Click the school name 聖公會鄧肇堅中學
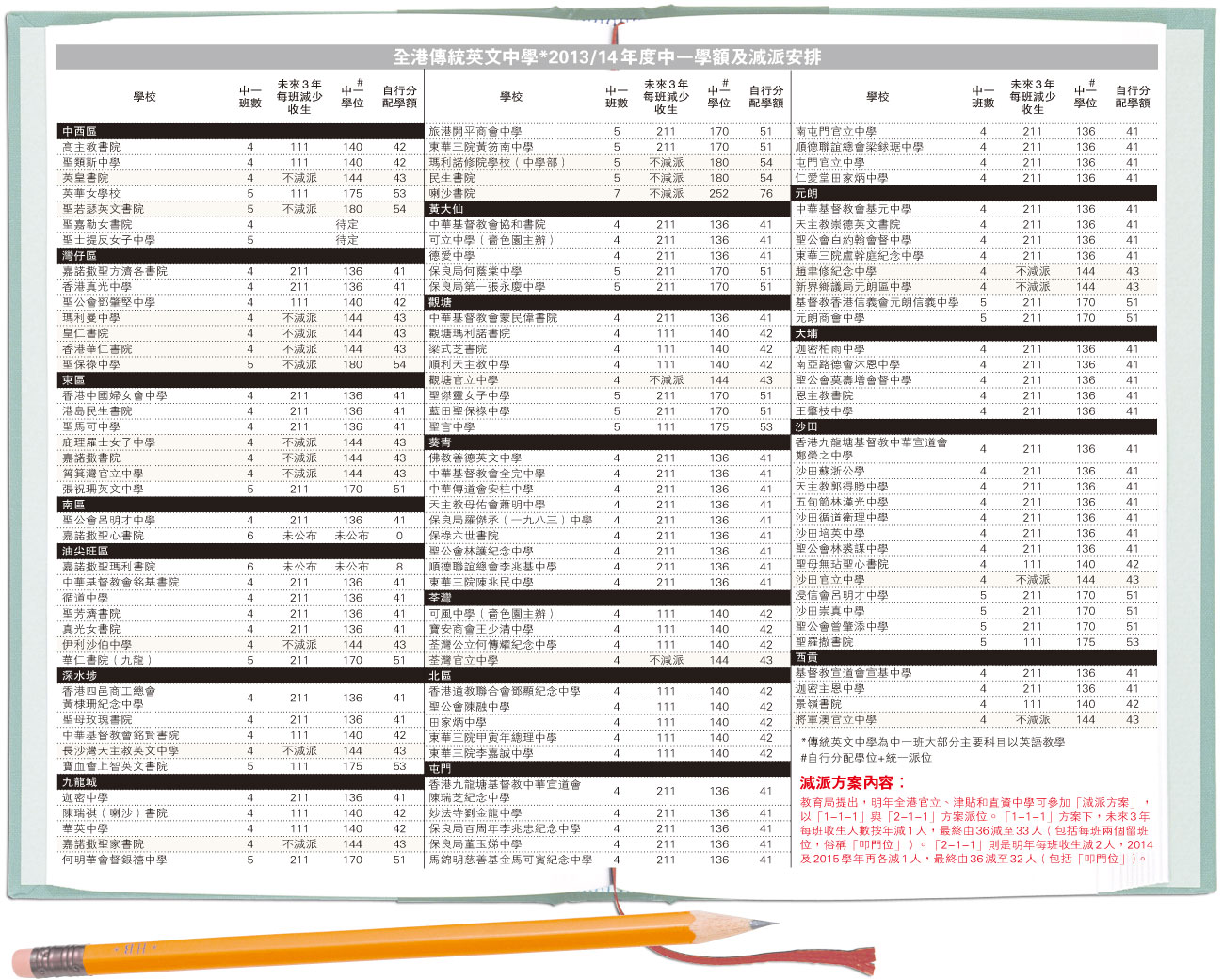The image size is (1223, 980). [x=109, y=302]
